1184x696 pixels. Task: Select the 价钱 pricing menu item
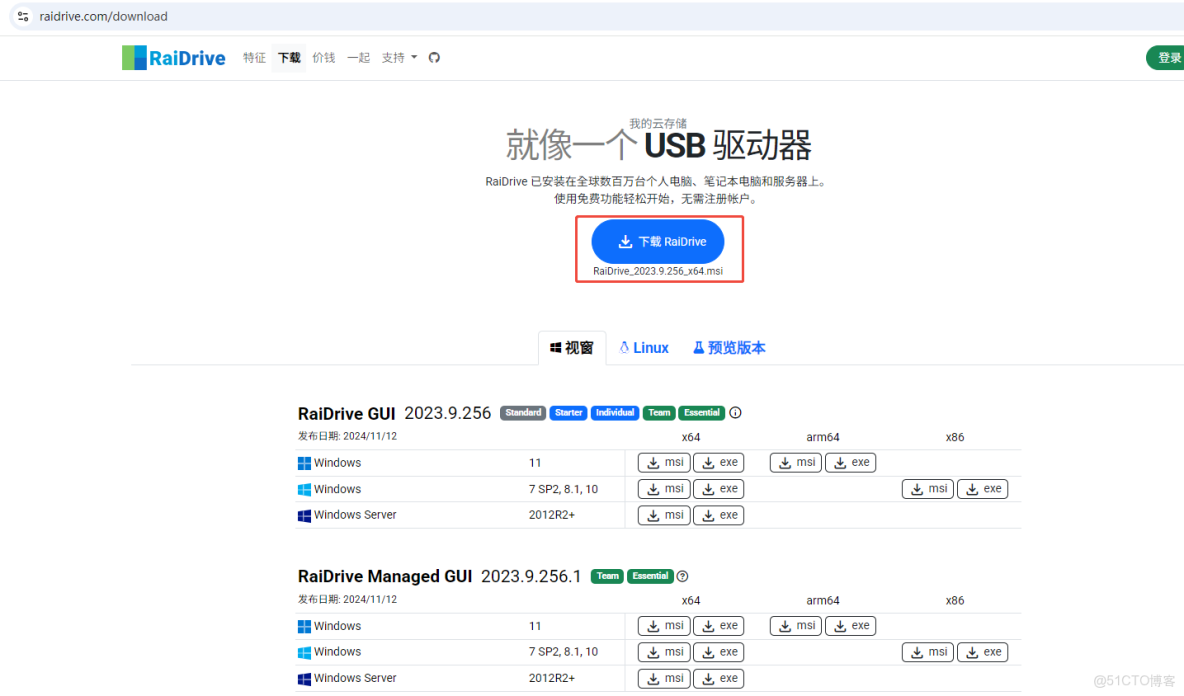coord(323,57)
